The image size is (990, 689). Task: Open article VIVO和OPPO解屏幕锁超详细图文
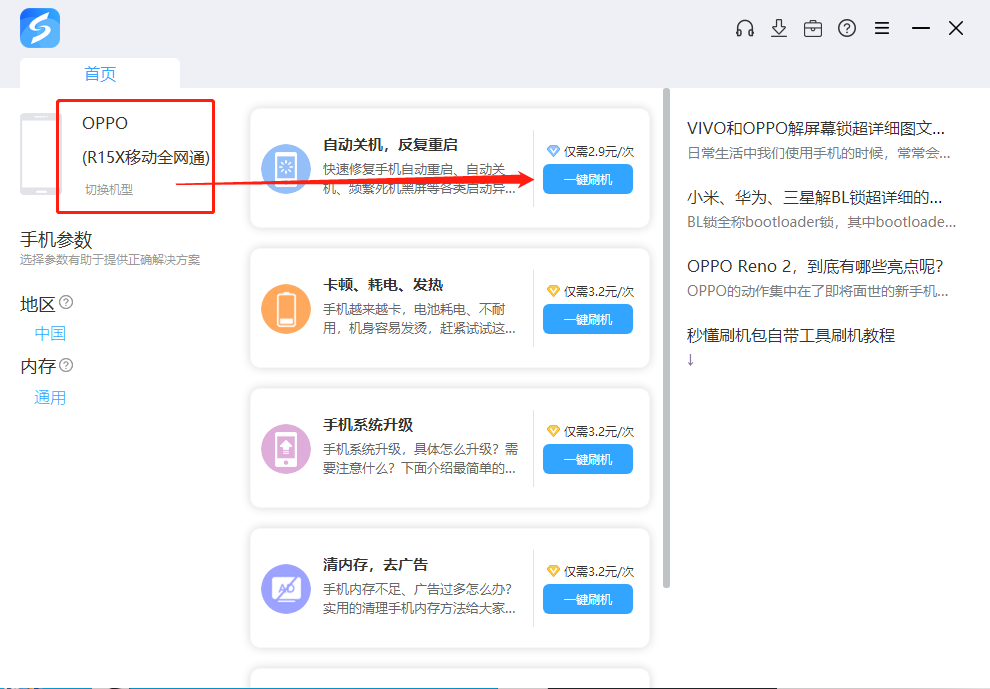coord(816,128)
